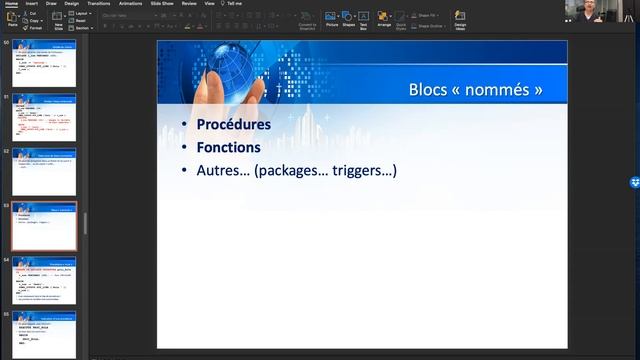Switch to the Animations tab
The width and height of the screenshot is (640, 360).
[131, 4]
